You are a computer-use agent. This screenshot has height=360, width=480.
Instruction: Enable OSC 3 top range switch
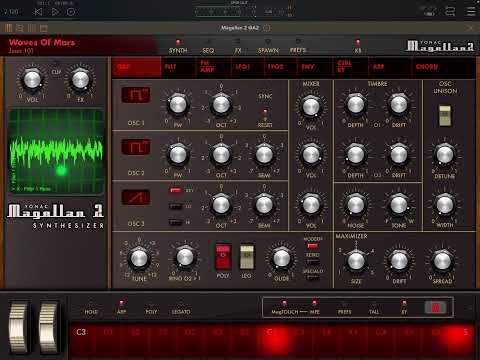[175, 190]
